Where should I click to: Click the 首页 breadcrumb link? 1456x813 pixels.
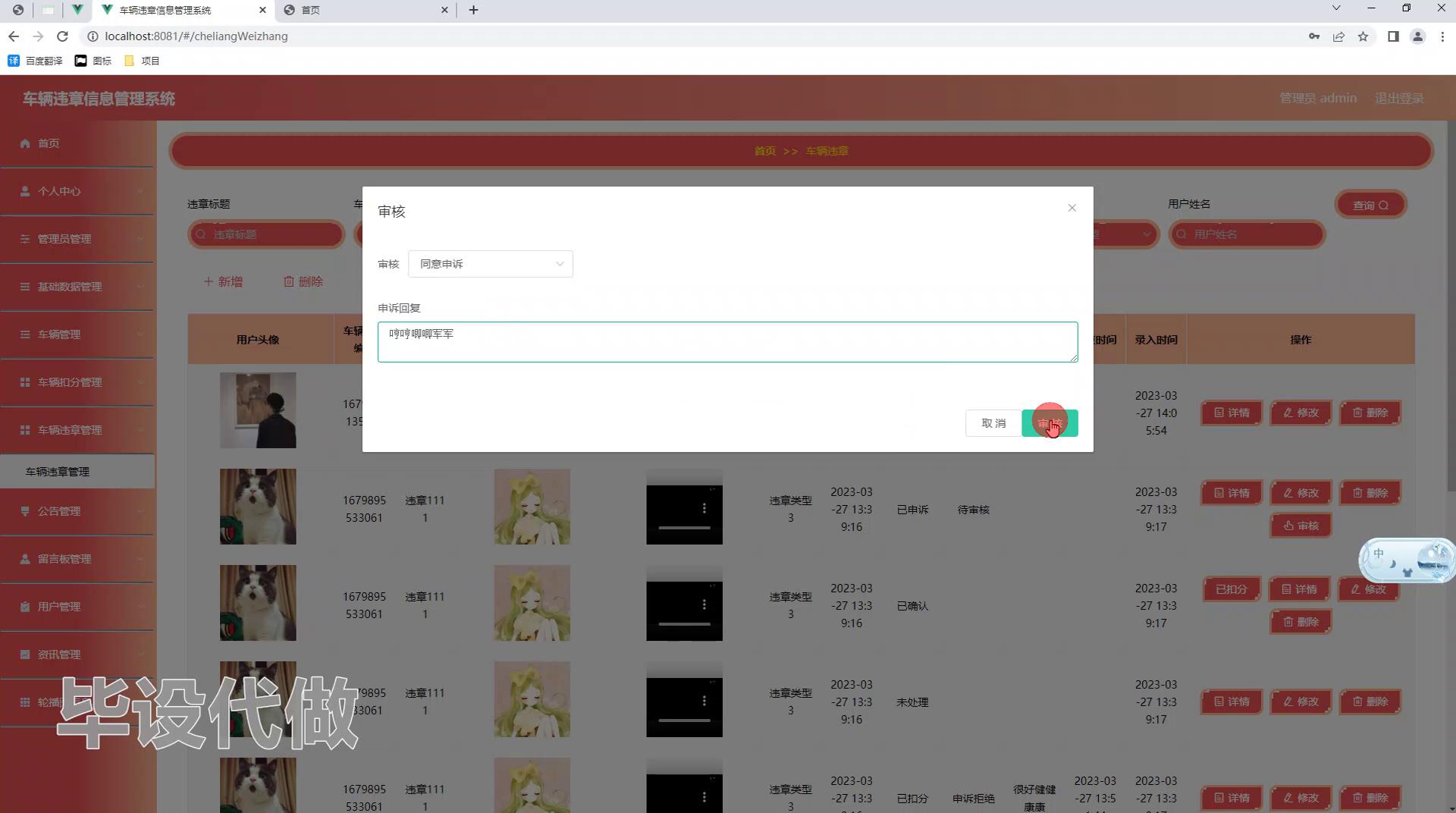(764, 151)
